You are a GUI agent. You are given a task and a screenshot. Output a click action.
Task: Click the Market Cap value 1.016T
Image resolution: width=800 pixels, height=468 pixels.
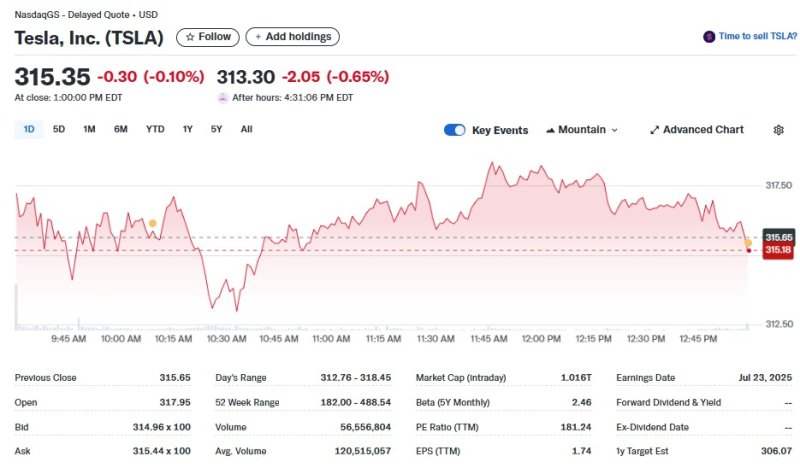(576, 378)
